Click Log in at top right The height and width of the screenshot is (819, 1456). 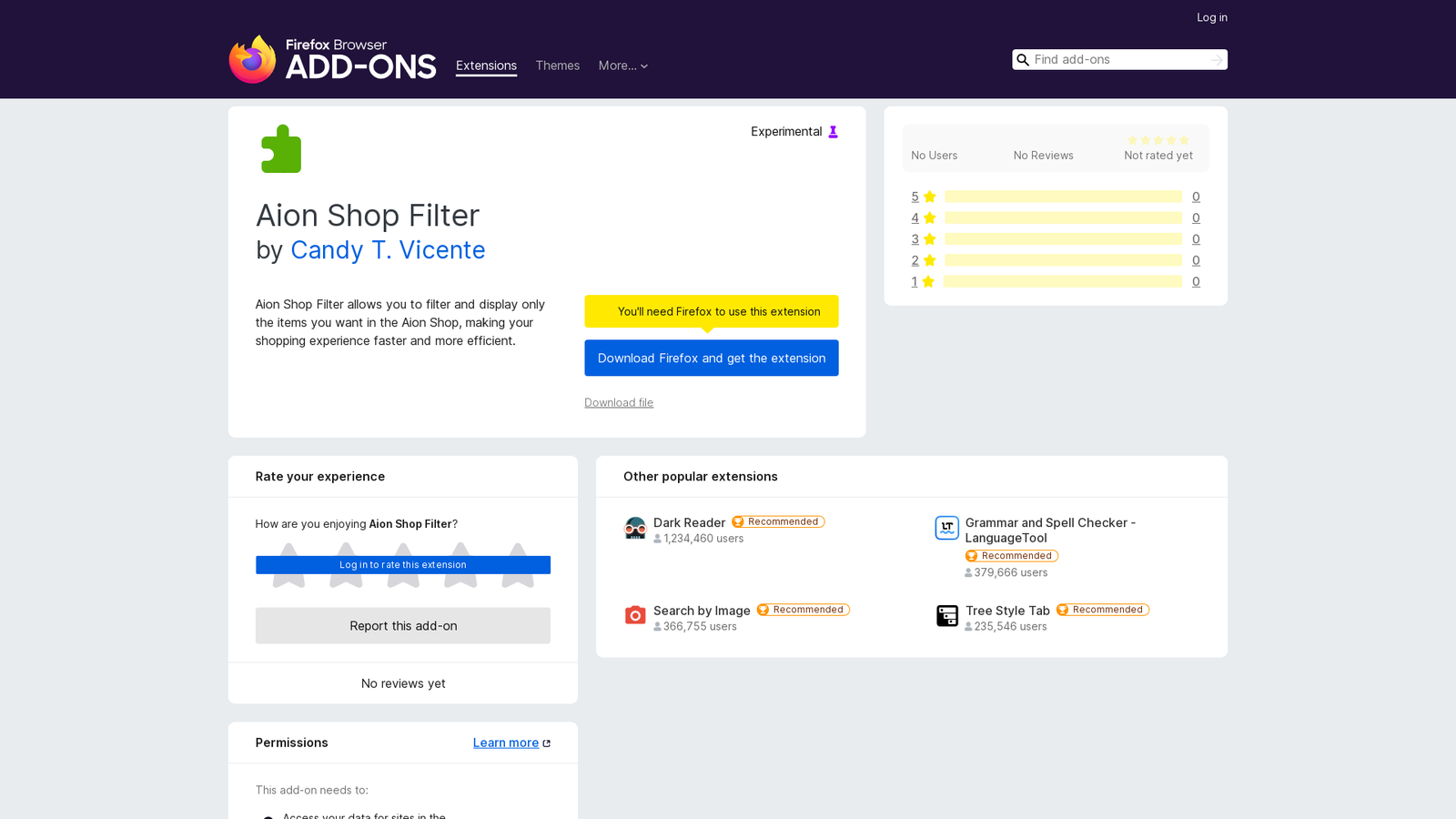[1212, 17]
